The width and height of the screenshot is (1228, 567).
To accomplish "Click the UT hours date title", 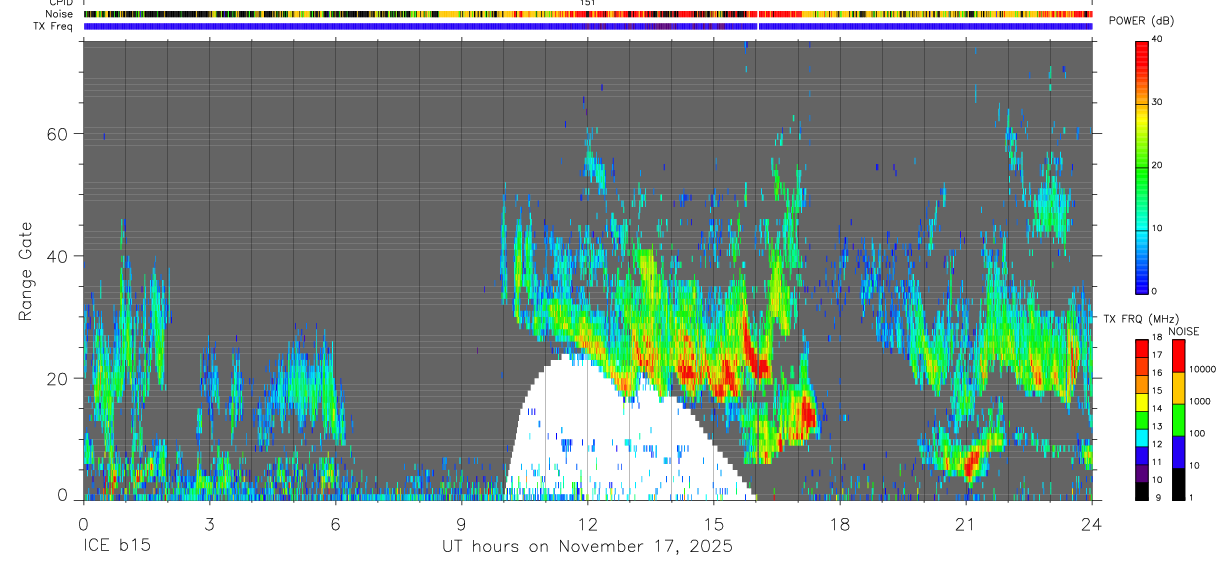I will [588, 547].
